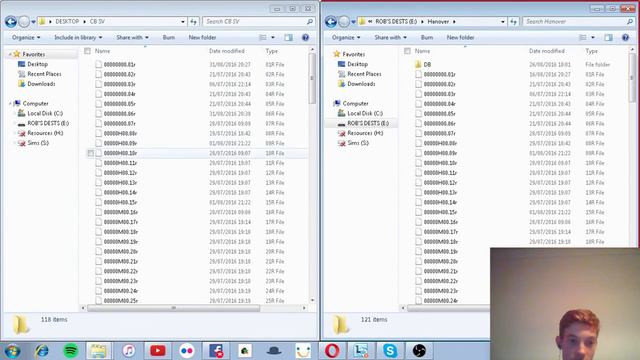The height and width of the screenshot is (360, 640).
Task: Click Help icon in CB SV window
Action: (x=305, y=38)
